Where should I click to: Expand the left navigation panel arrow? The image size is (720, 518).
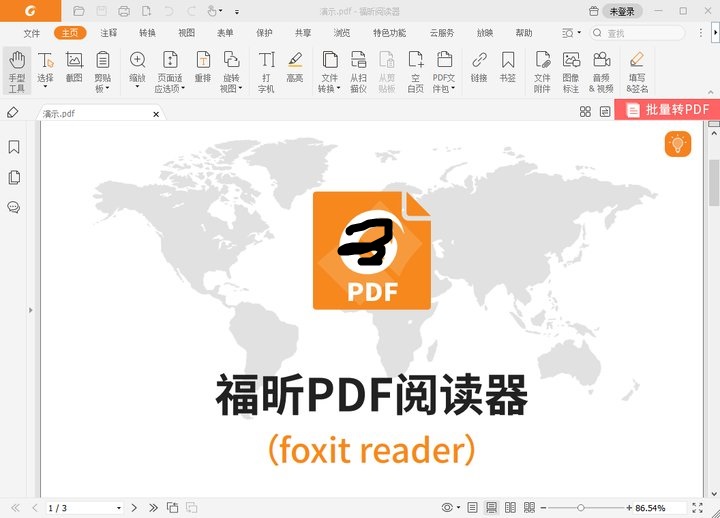[x=31, y=310]
